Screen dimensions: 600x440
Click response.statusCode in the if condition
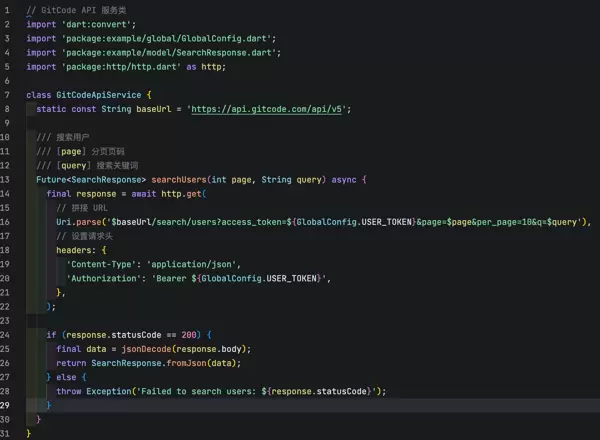click(115, 334)
